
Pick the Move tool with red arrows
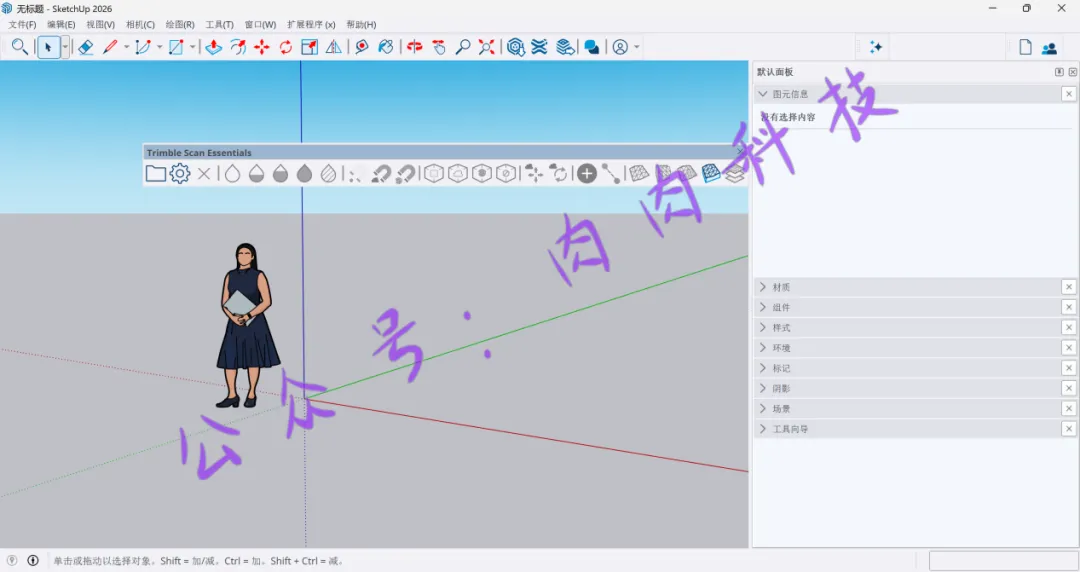tap(262, 47)
